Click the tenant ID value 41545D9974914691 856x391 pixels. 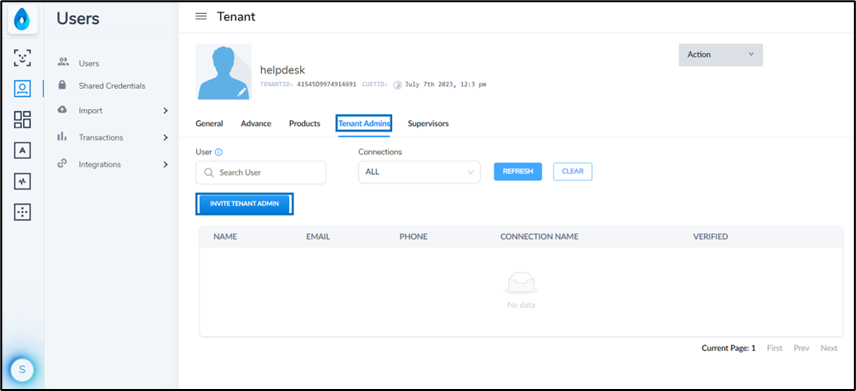pyautogui.click(x=326, y=85)
